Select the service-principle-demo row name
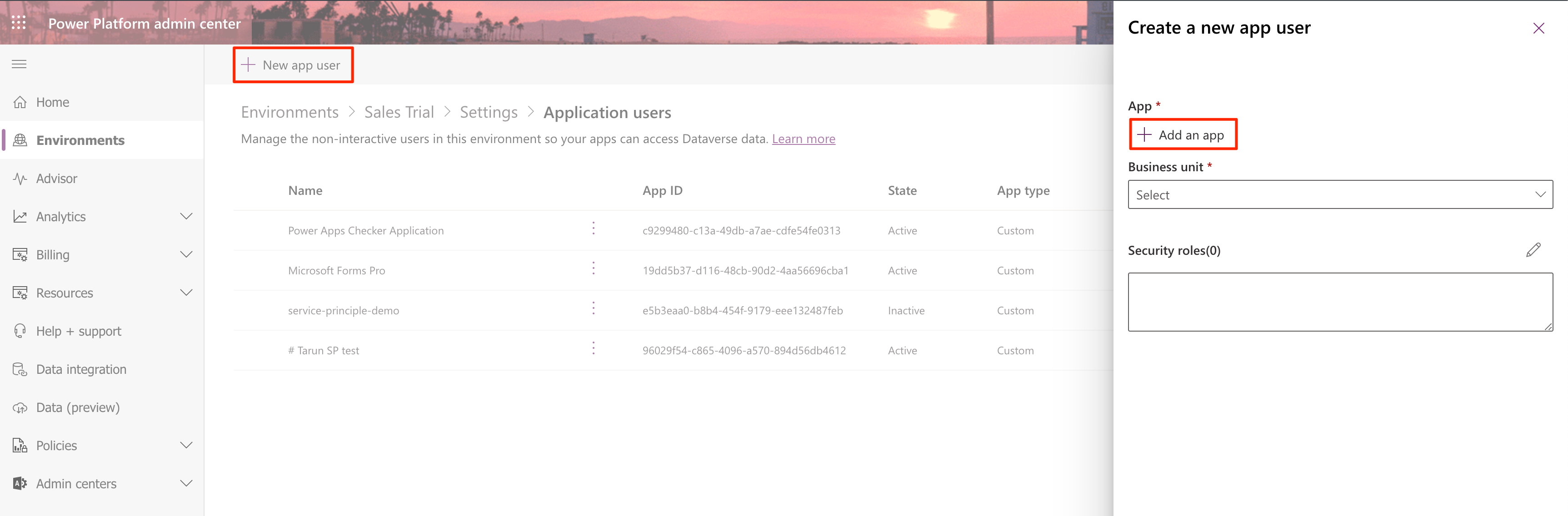The image size is (1568, 516). pyautogui.click(x=343, y=310)
